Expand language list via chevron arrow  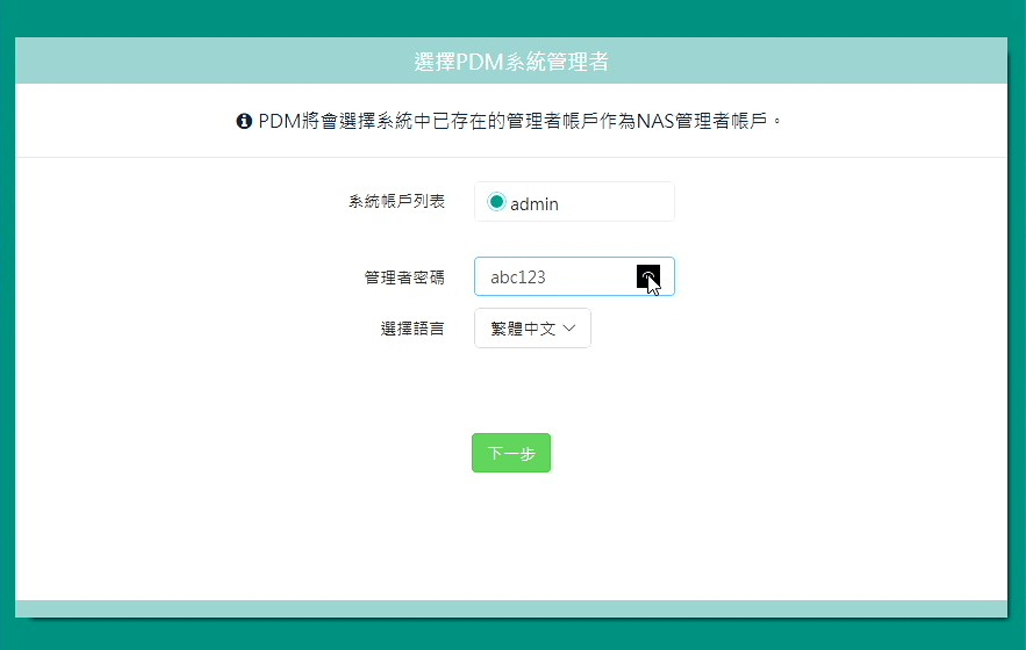point(570,328)
